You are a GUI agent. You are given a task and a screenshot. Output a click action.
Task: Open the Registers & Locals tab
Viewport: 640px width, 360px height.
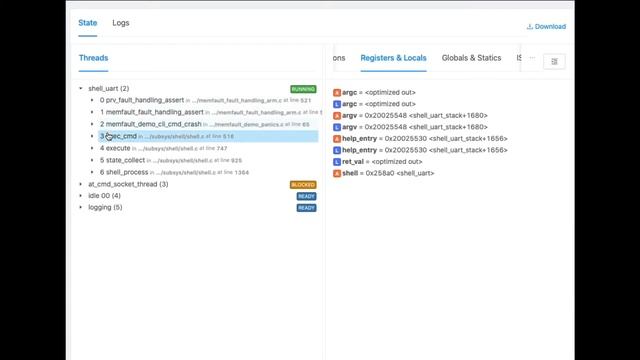(393, 58)
